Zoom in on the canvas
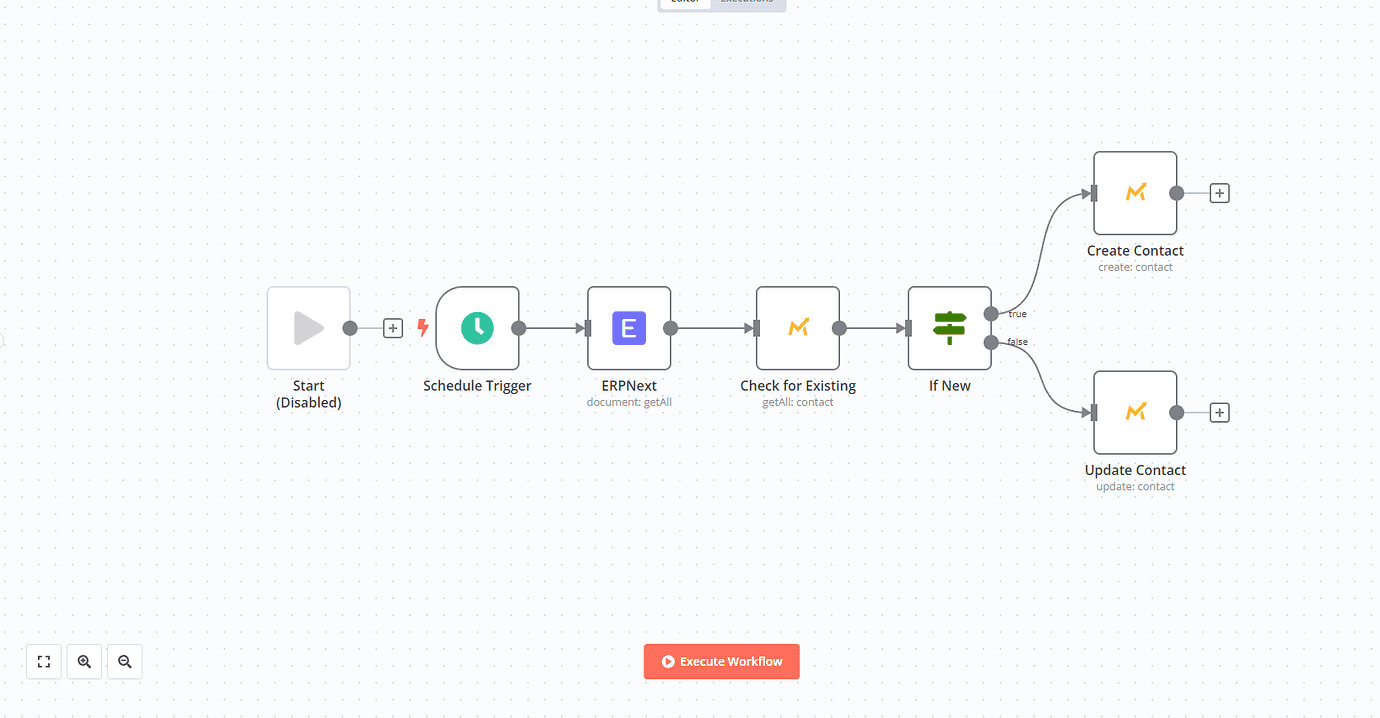Viewport: 1380px width, 718px height. [x=84, y=661]
